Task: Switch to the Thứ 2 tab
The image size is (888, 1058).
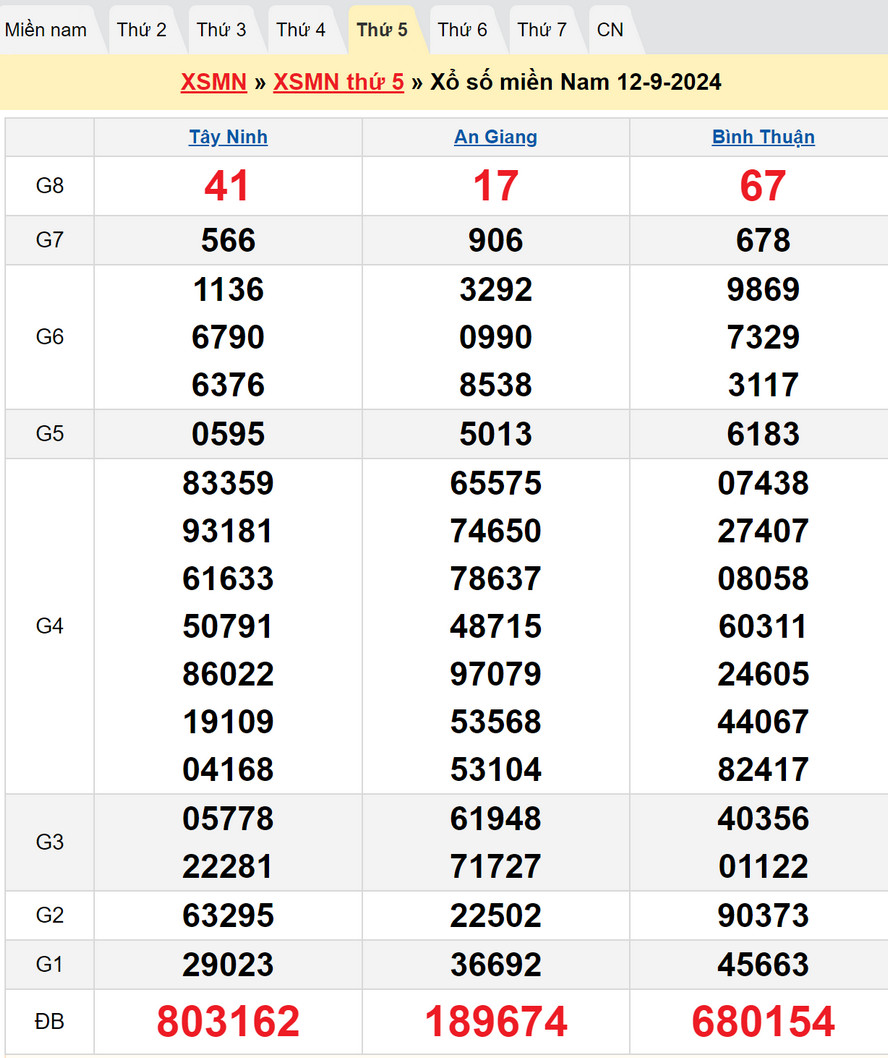Action: coord(141,30)
